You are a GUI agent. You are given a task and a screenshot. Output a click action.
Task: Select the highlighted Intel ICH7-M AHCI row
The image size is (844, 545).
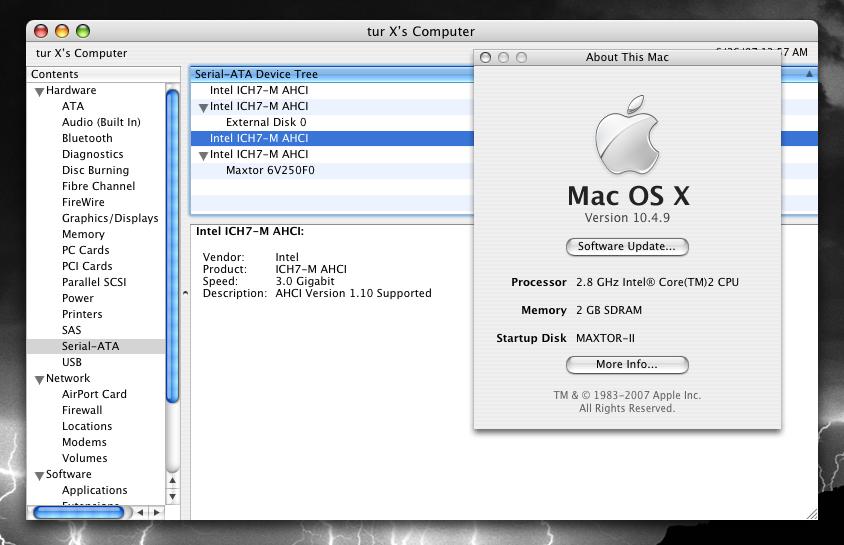click(332, 138)
